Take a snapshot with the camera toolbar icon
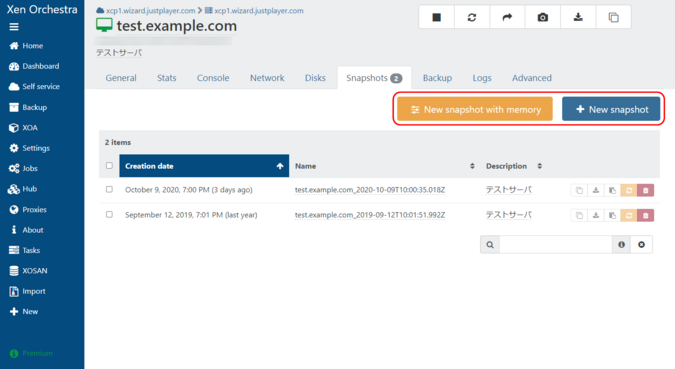 (x=542, y=17)
